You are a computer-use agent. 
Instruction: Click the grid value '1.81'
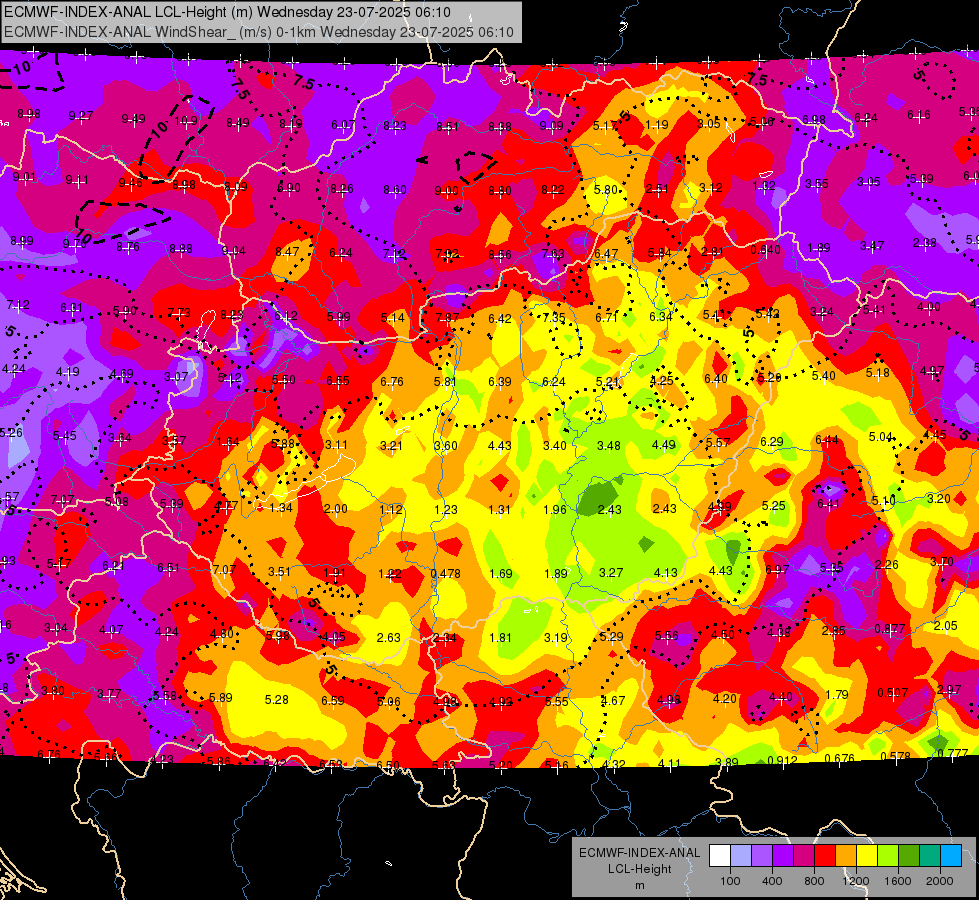pos(500,638)
